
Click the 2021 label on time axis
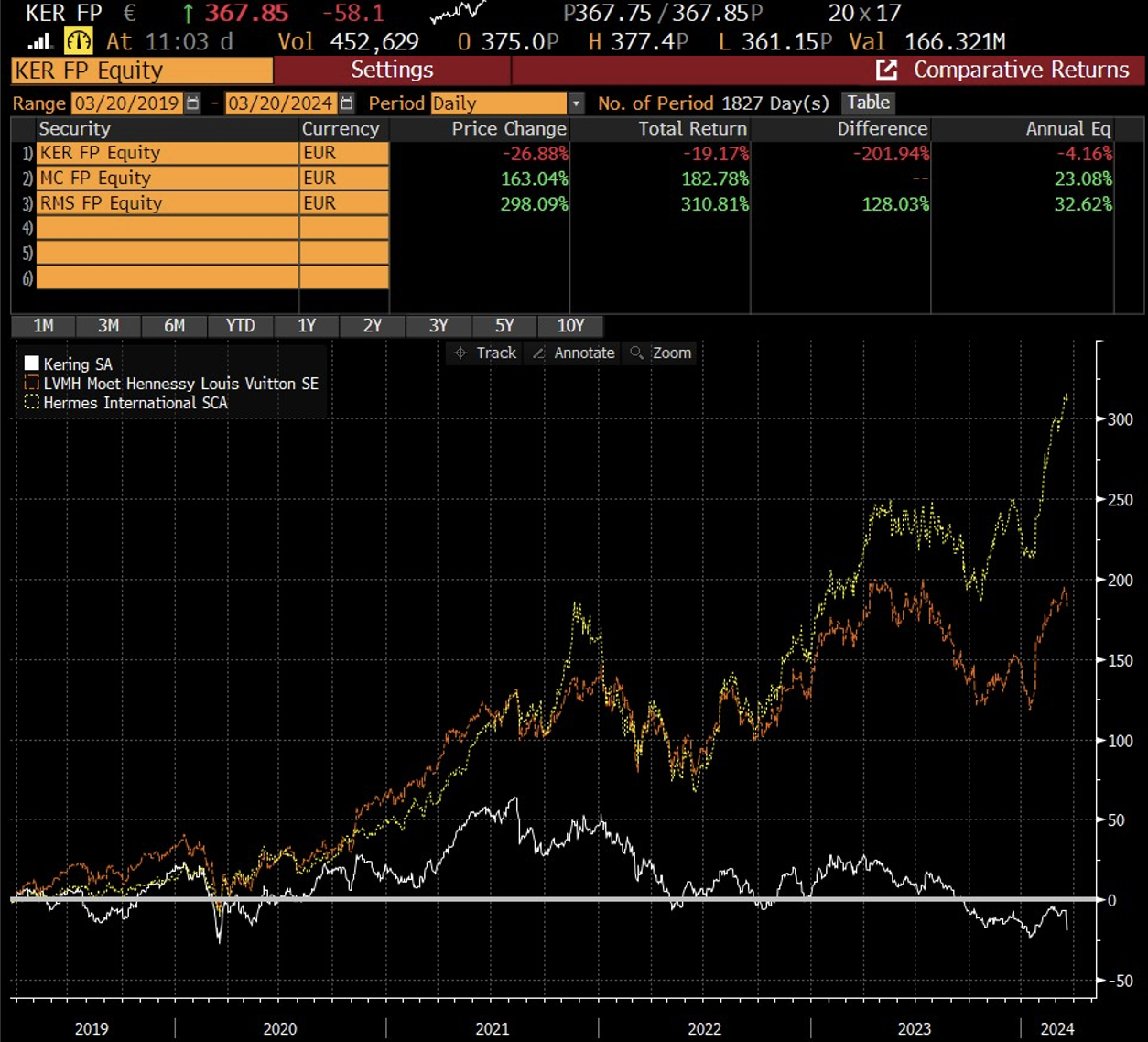(493, 1028)
